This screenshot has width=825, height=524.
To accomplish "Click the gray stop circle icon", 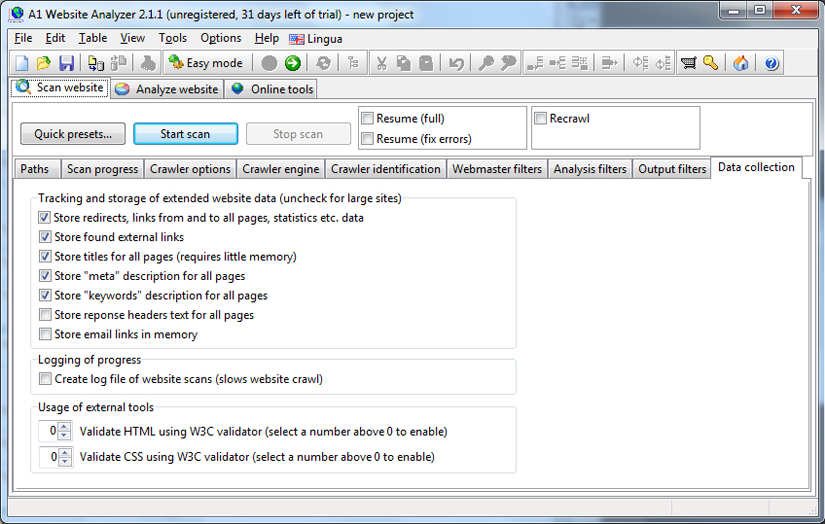I will [269, 63].
